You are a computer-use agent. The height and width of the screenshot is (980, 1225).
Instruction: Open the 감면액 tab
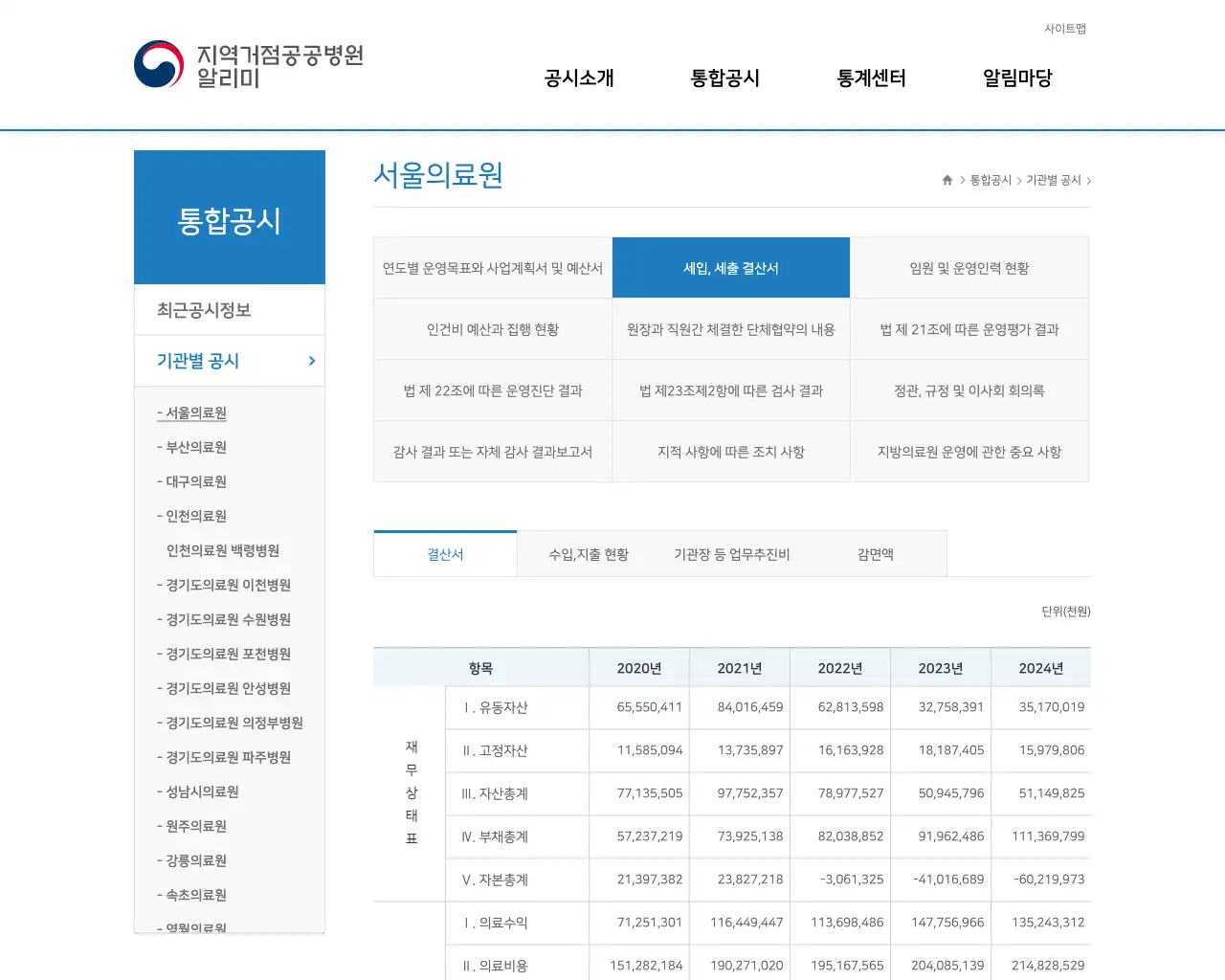point(875,553)
